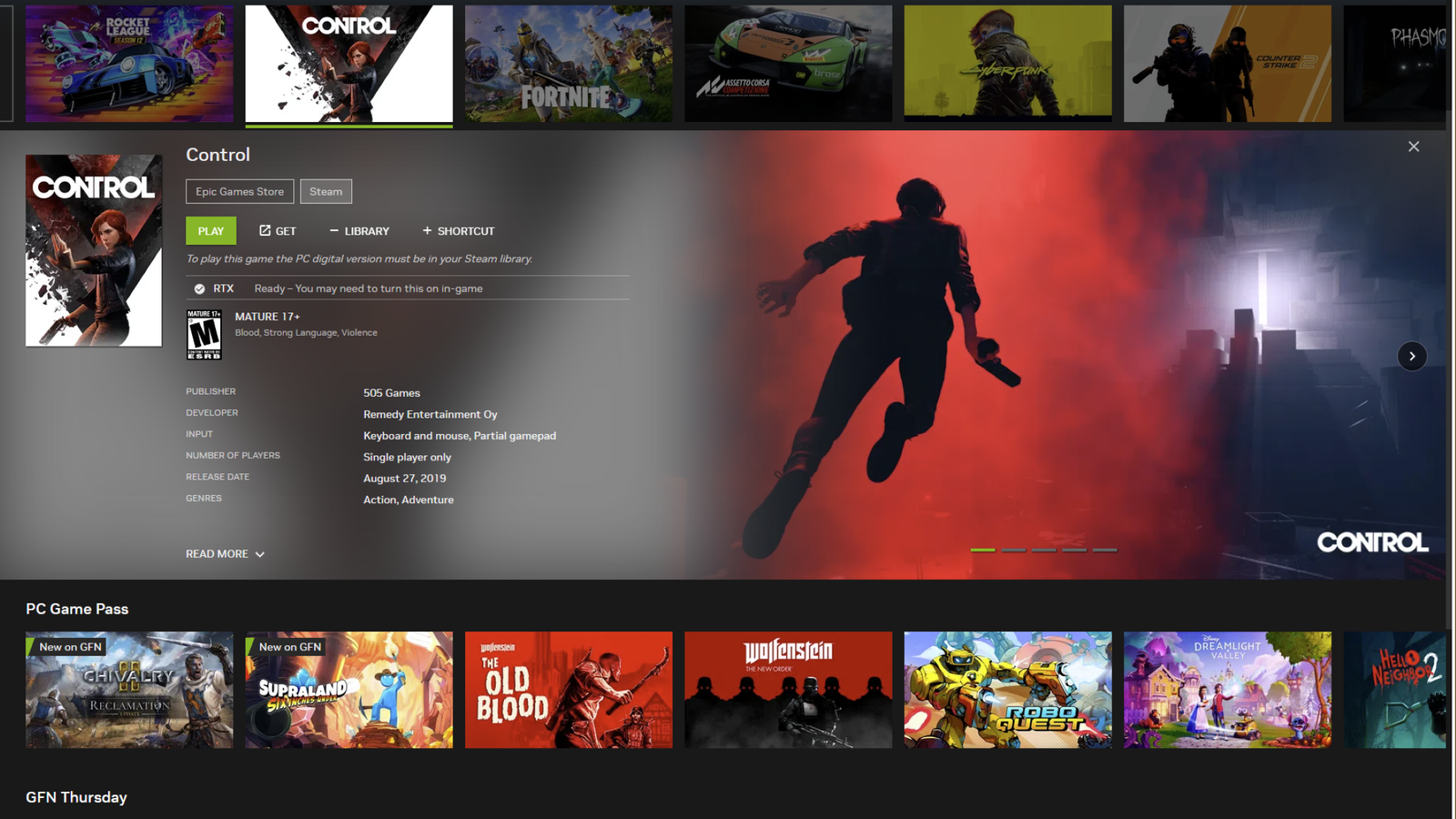Open Assetto Corsa Competizione tile
Screen dimensions: 1456x819
[788, 64]
